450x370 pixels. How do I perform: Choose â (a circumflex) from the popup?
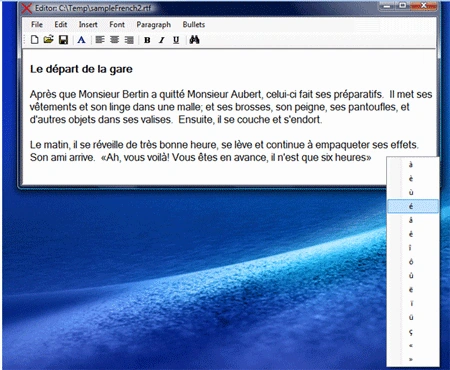[413, 220]
